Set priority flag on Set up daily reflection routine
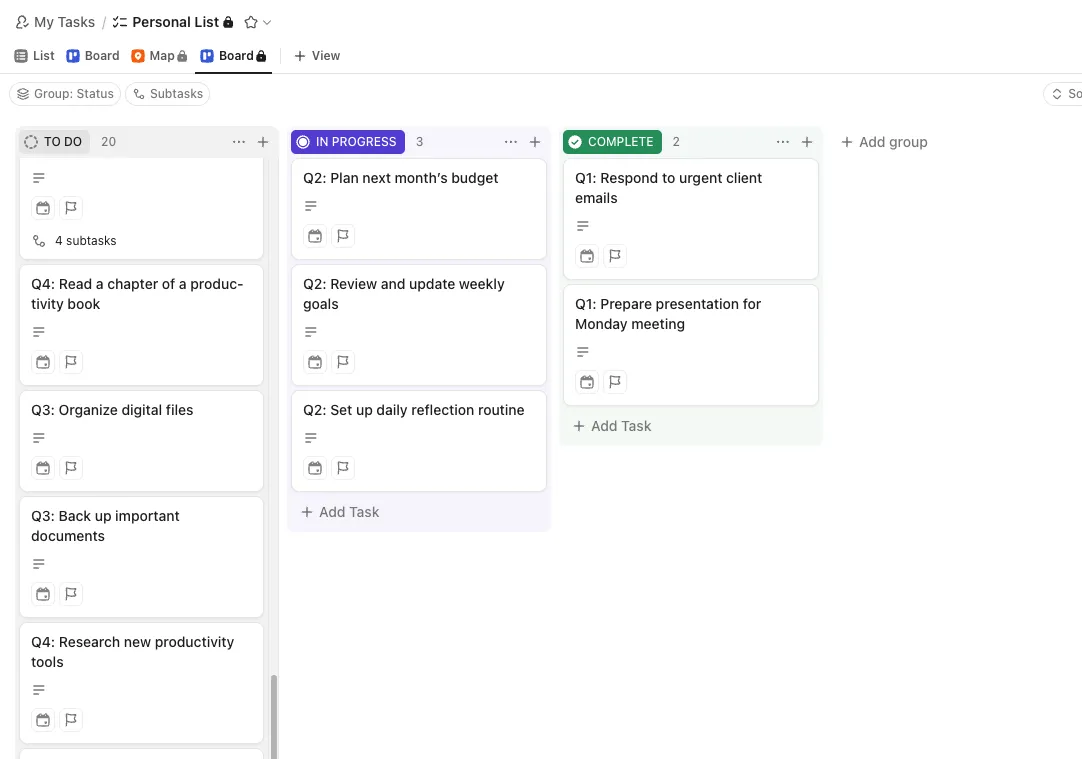 click(x=342, y=468)
